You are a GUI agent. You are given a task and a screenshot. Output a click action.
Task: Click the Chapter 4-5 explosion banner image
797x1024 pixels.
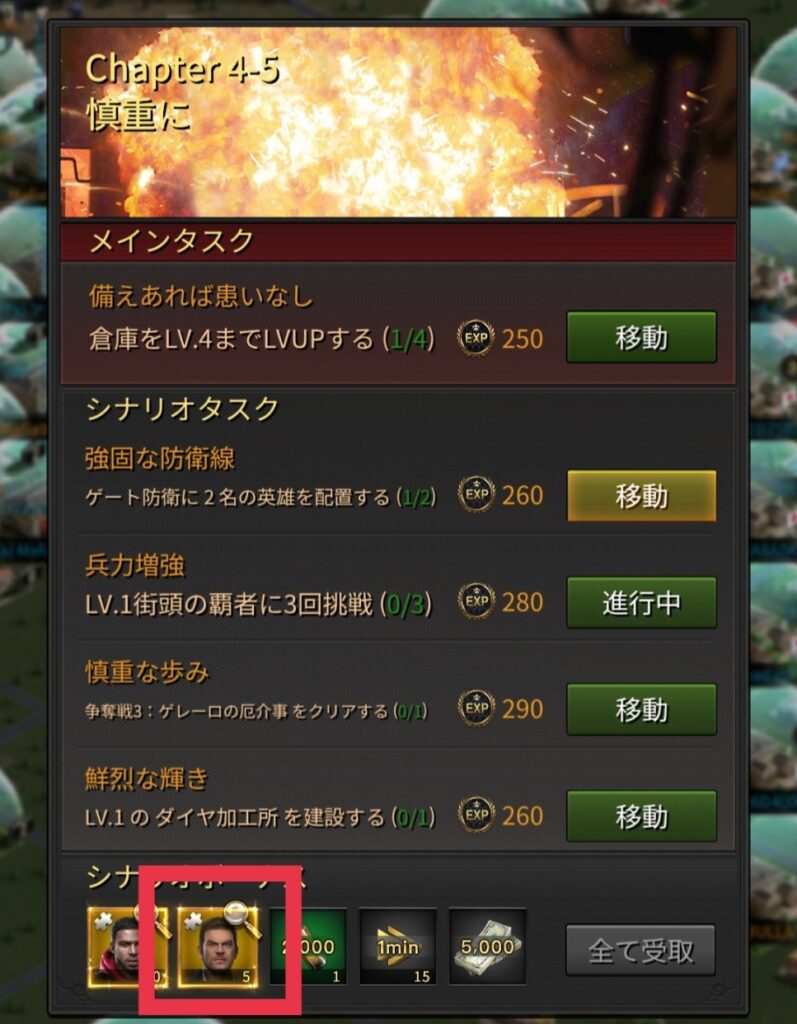pyautogui.click(x=398, y=122)
